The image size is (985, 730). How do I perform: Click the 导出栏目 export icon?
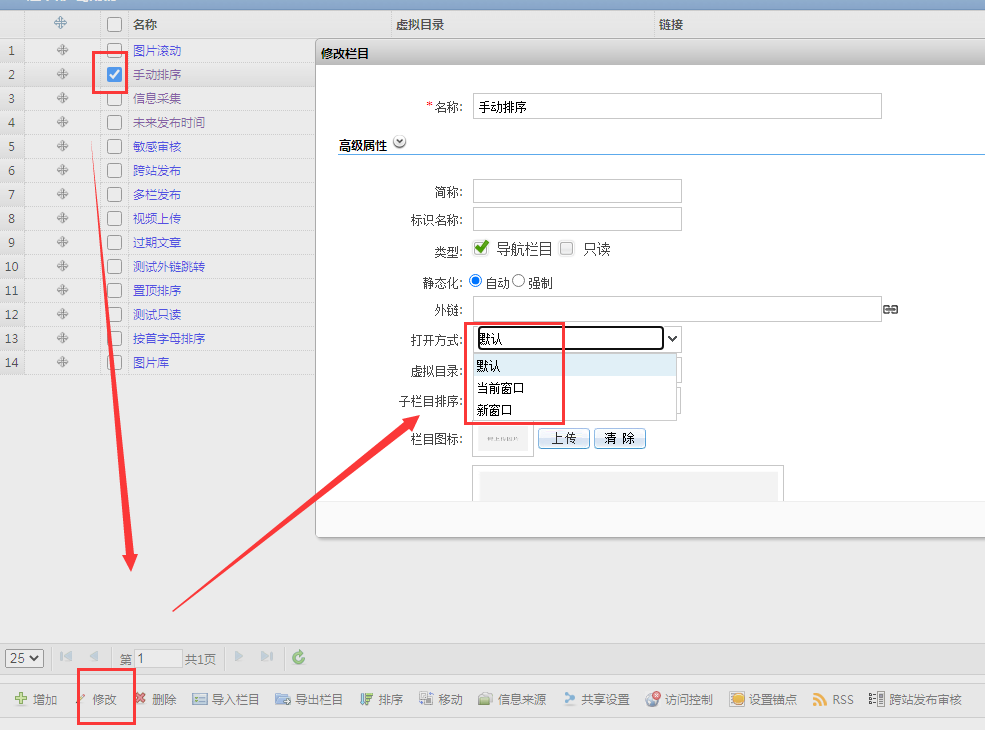tap(283, 699)
